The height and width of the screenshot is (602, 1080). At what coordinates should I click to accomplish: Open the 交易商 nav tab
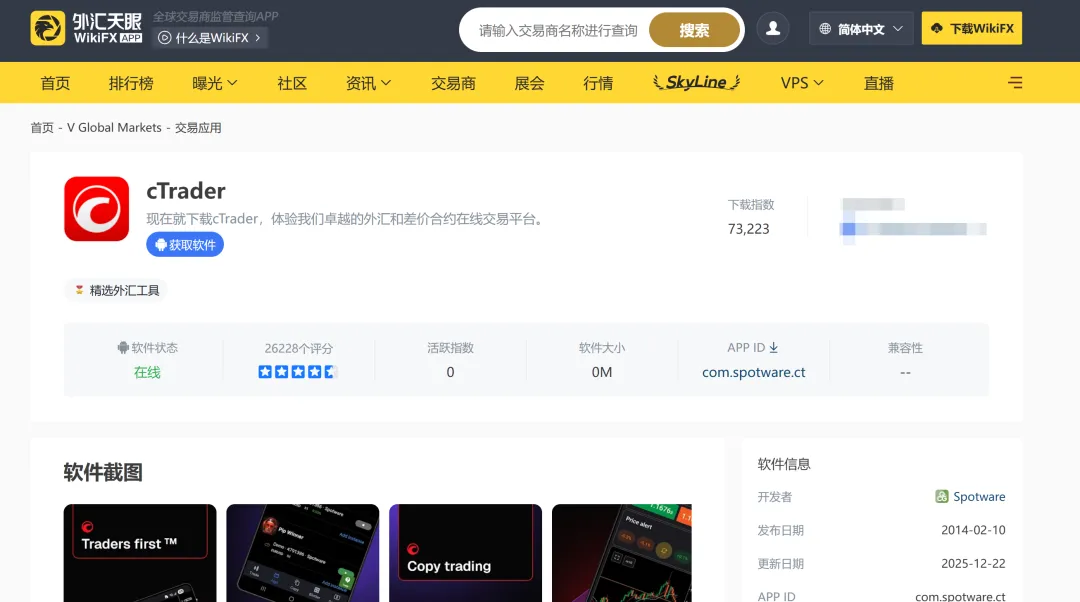click(x=453, y=83)
